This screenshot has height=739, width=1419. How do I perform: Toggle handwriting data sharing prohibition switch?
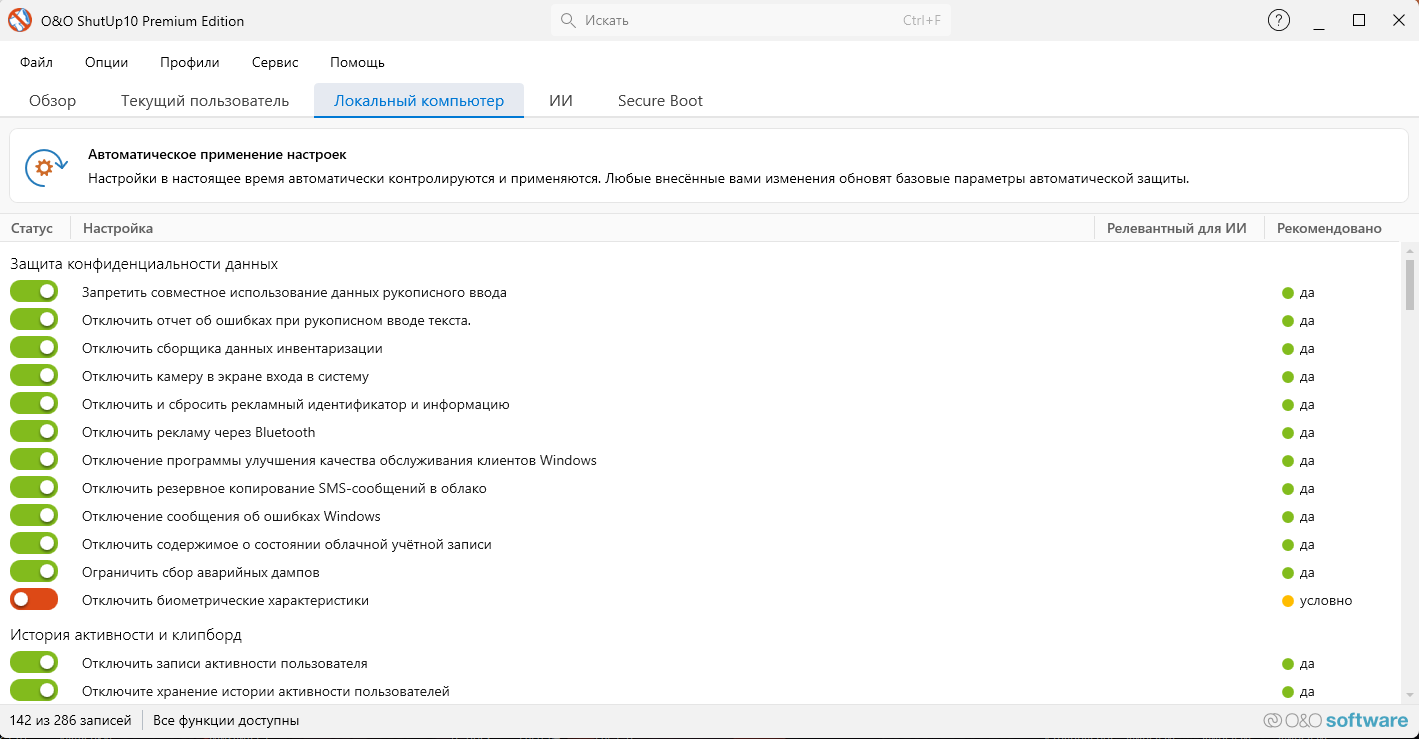[34, 292]
